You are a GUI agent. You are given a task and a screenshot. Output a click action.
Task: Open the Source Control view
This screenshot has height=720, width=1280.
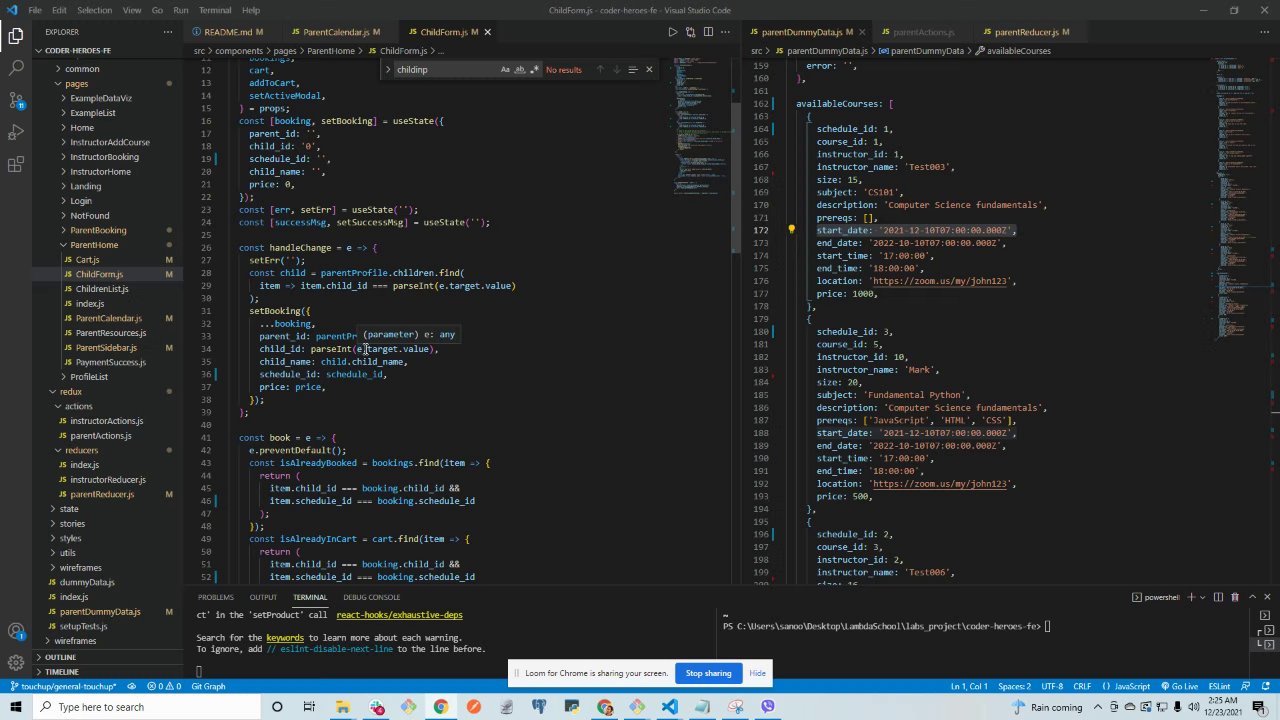[16, 100]
